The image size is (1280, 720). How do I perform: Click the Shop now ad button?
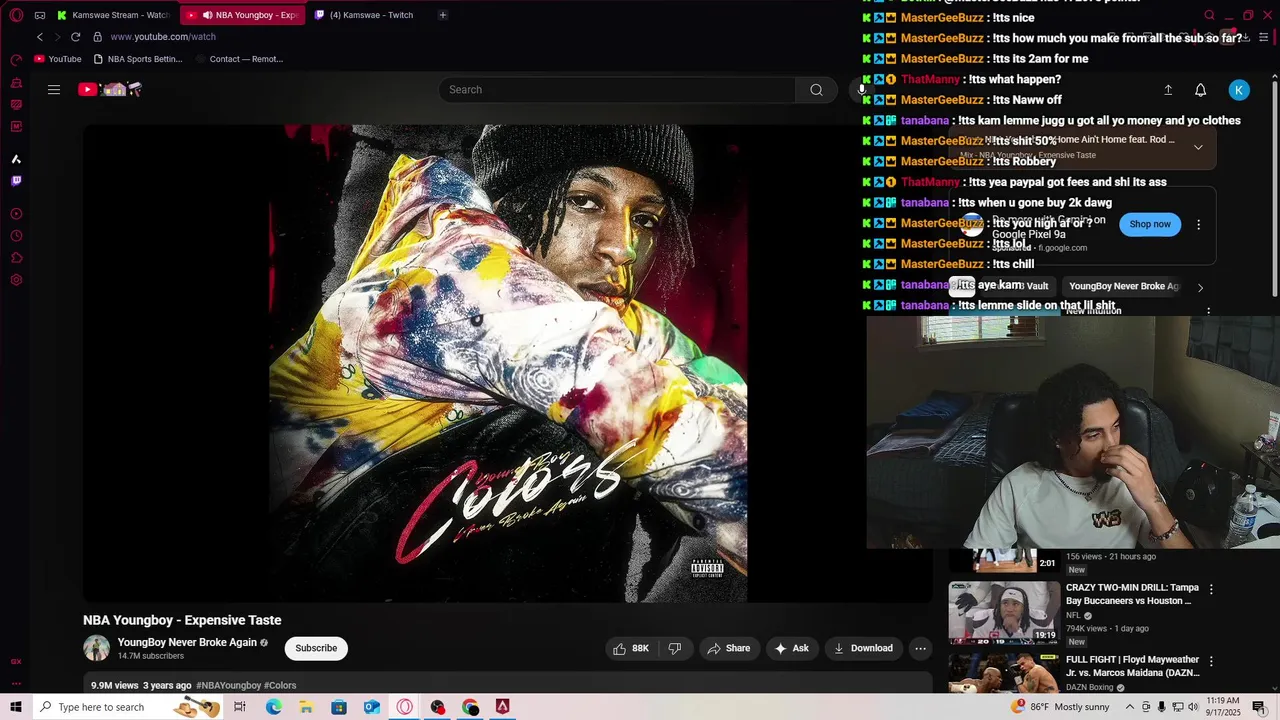[x=1150, y=224]
